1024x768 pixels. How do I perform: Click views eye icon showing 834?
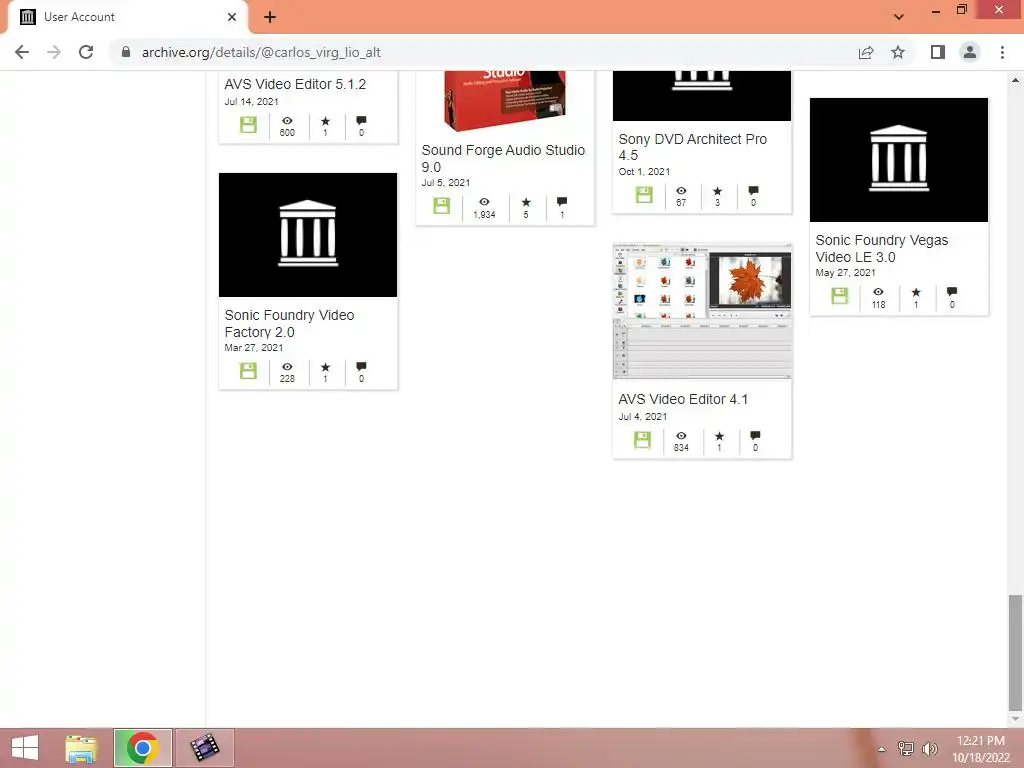681,436
